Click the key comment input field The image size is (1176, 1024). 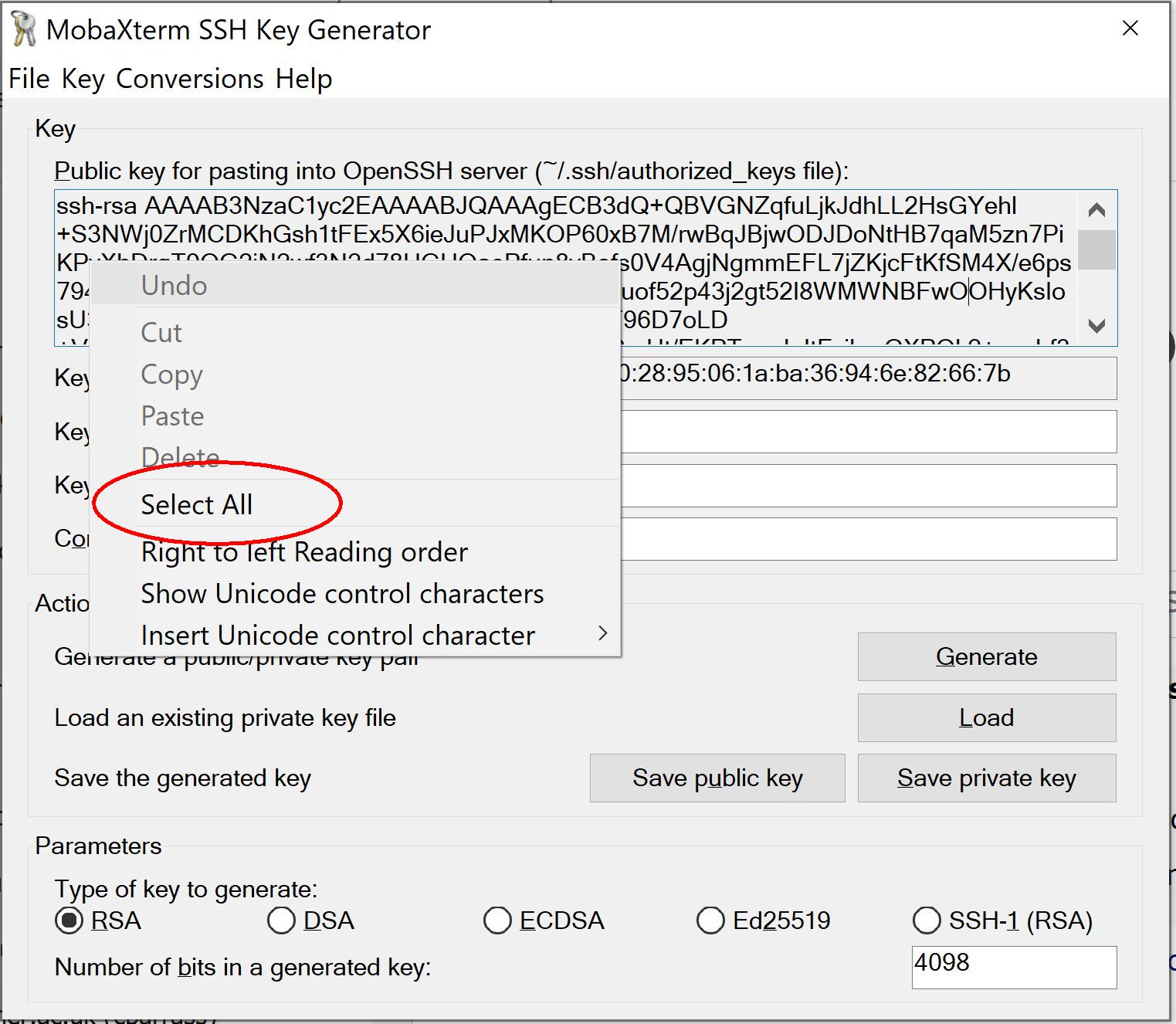tap(869, 432)
